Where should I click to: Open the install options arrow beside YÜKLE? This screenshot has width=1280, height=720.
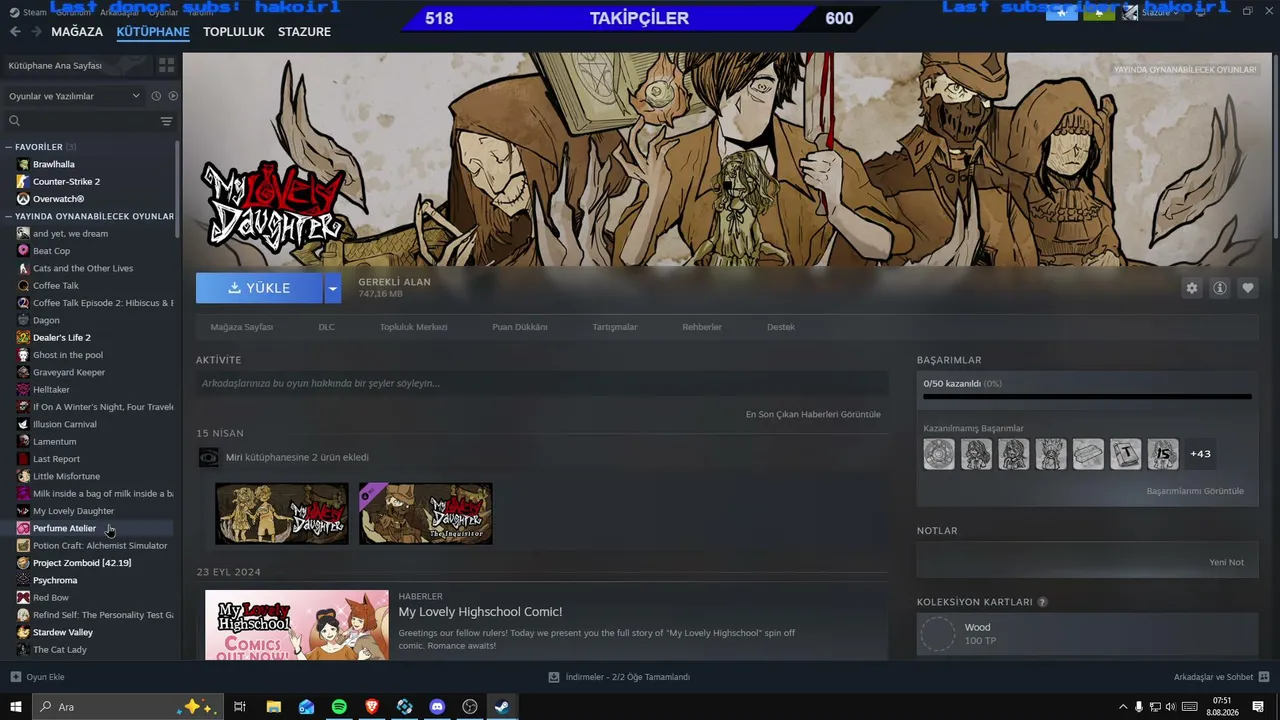click(x=333, y=288)
